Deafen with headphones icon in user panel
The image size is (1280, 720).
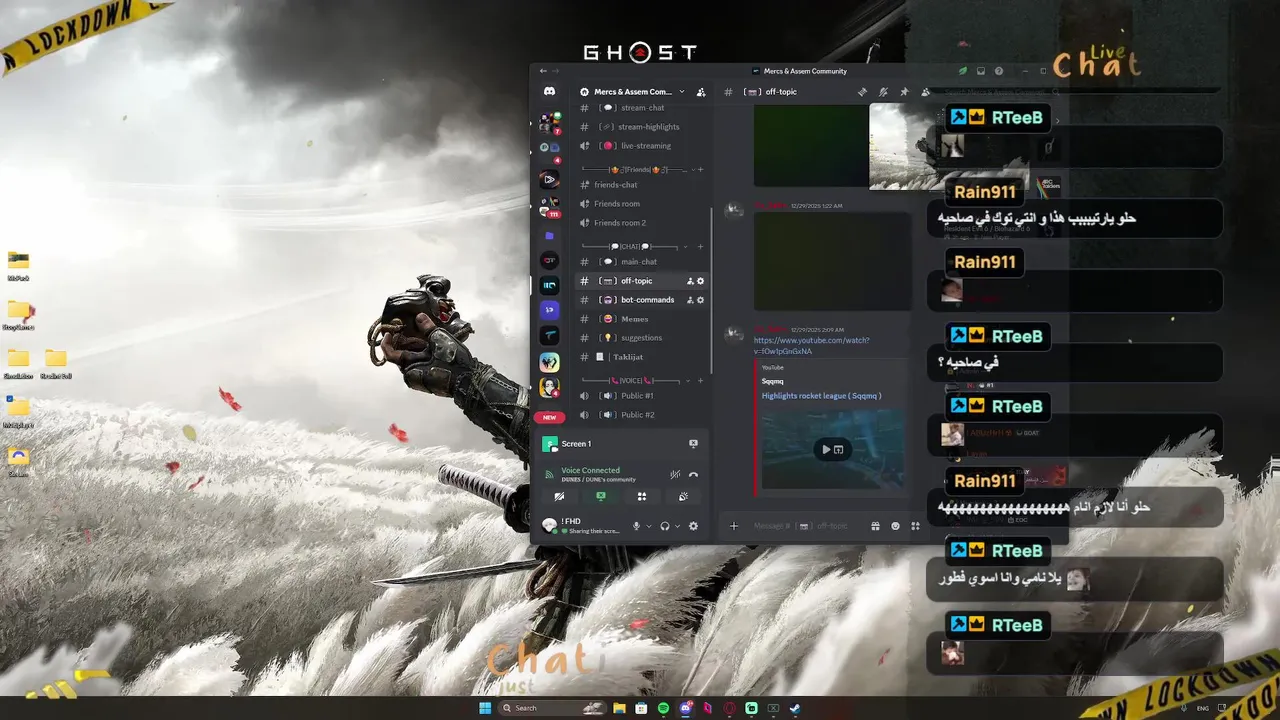tap(665, 526)
